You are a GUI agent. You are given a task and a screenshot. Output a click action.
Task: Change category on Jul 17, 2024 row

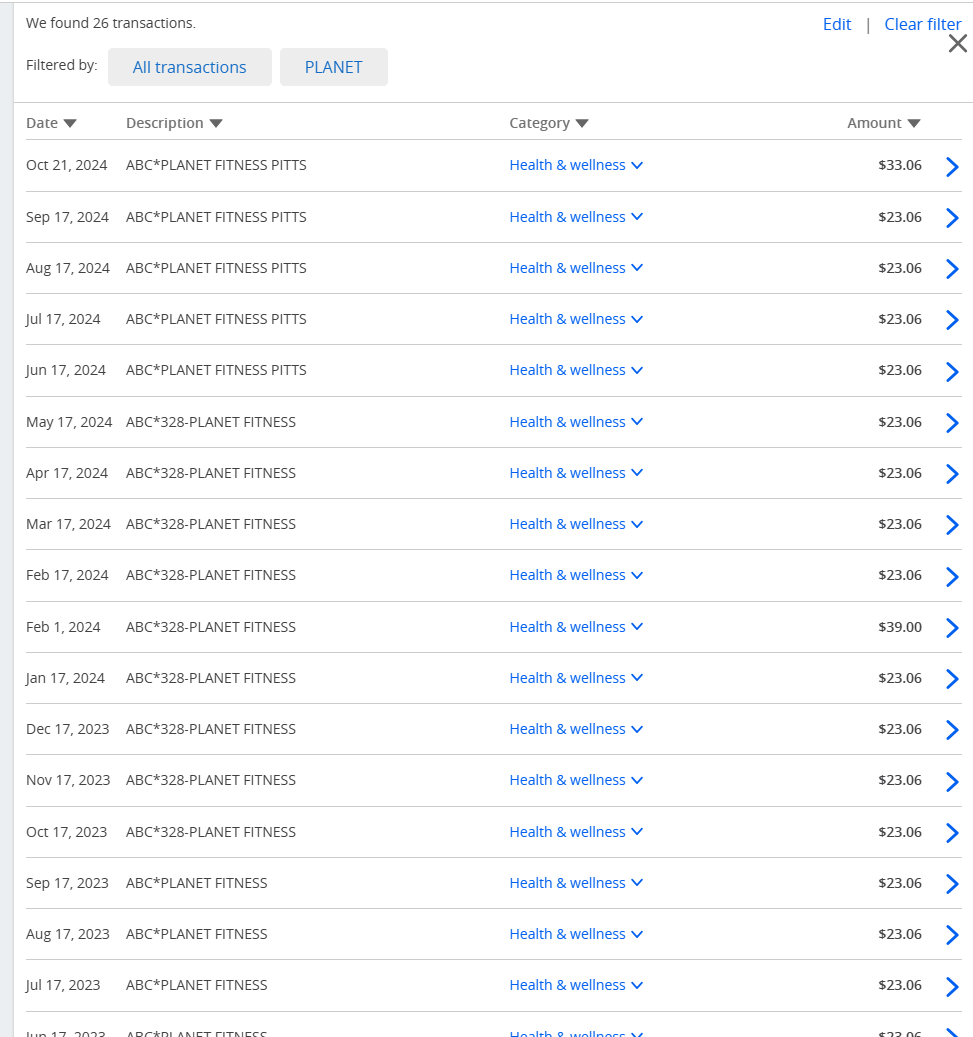click(576, 319)
